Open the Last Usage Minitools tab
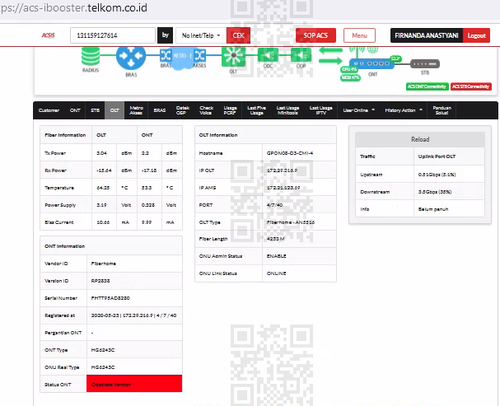Viewport: 500px width, 406px height. pyautogui.click(x=288, y=110)
